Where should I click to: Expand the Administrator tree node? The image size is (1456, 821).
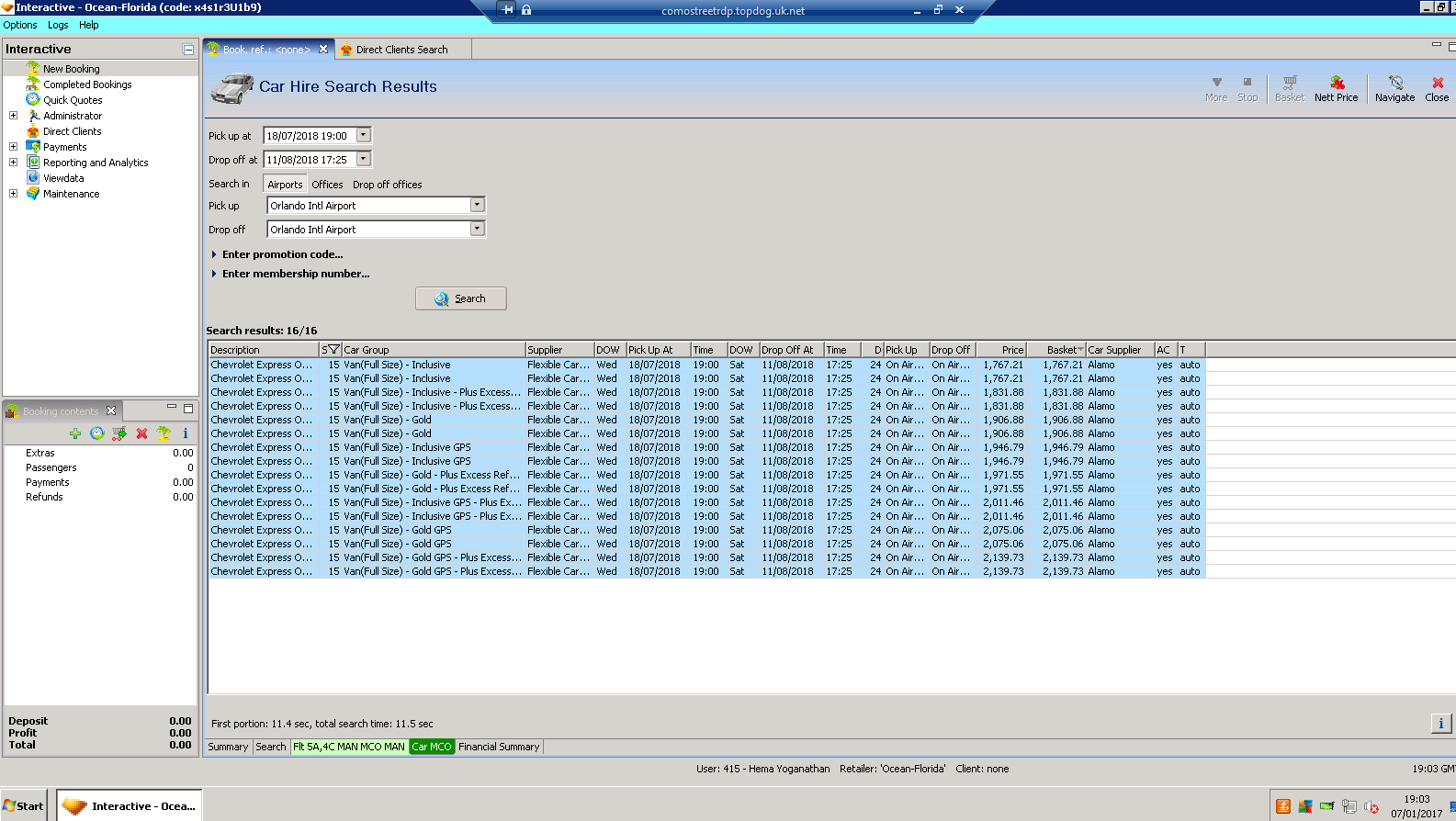[x=13, y=116]
